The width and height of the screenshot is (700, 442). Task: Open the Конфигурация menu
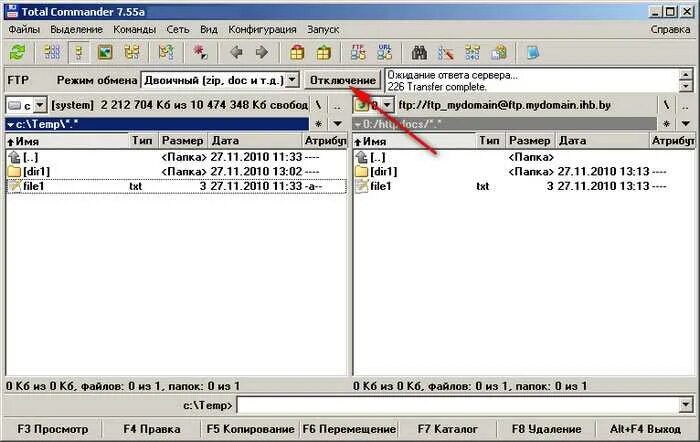click(x=262, y=29)
